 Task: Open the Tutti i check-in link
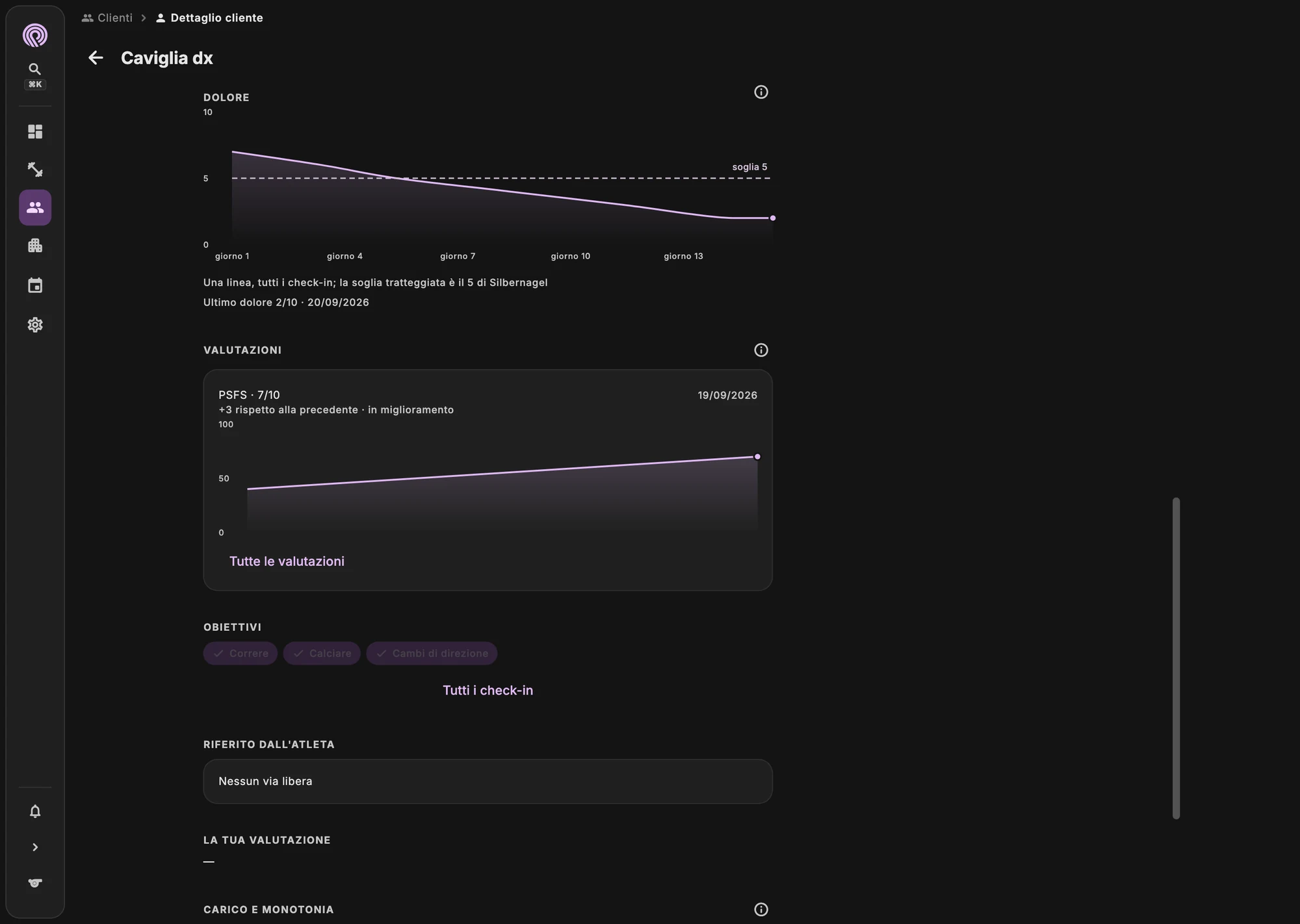click(x=487, y=690)
